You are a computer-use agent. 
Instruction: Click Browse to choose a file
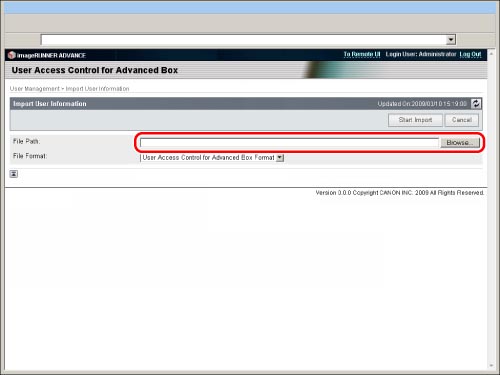(x=460, y=143)
